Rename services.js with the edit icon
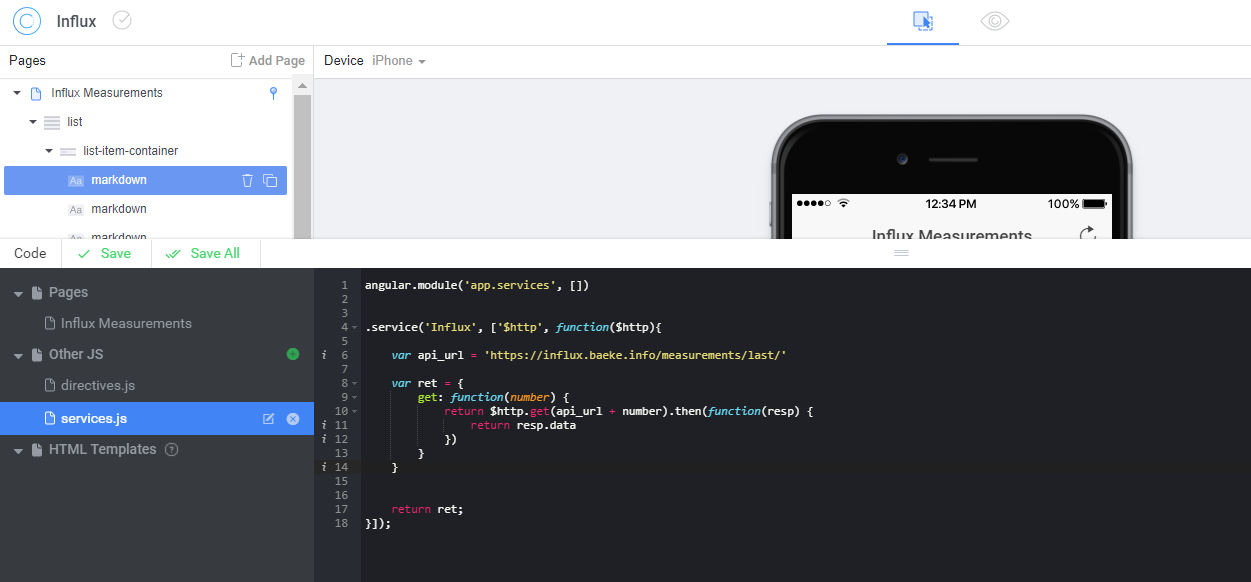The width and height of the screenshot is (1251, 582). (x=268, y=419)
